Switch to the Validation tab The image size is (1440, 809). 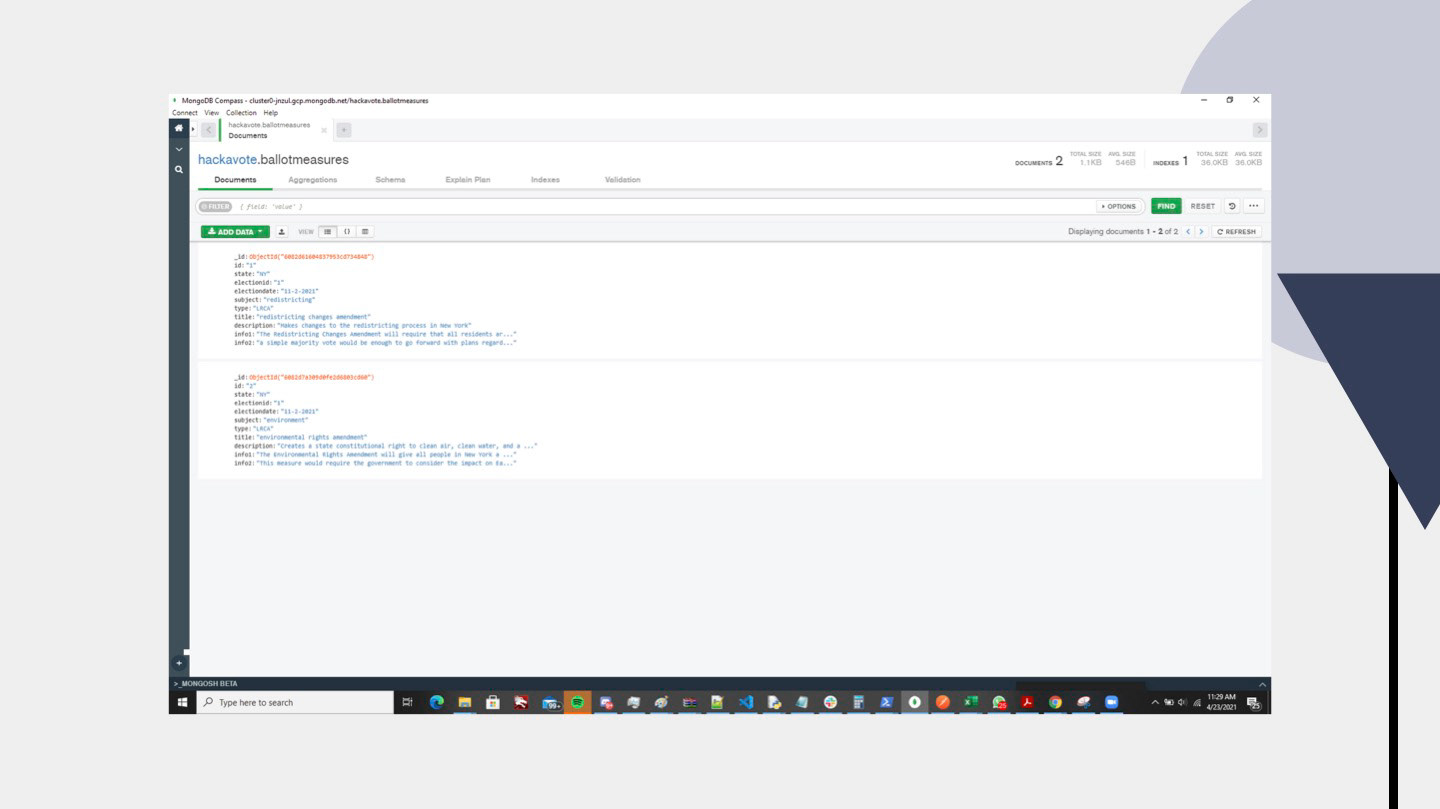(x=623, y=180)
